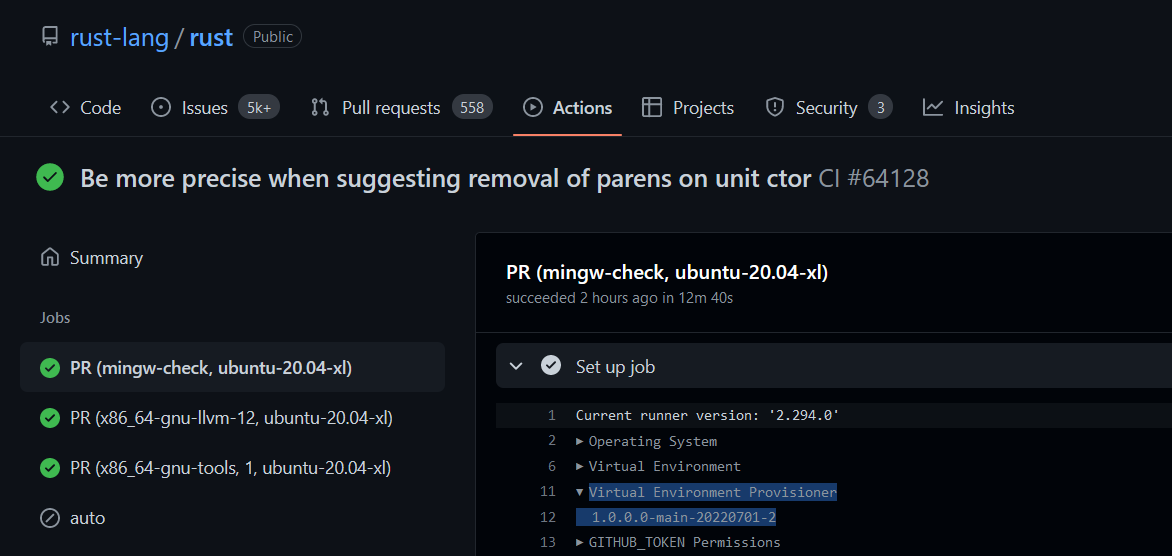The image size is (1172, 556).
Task: Click the runner version log line text
Action: point(708,416)
